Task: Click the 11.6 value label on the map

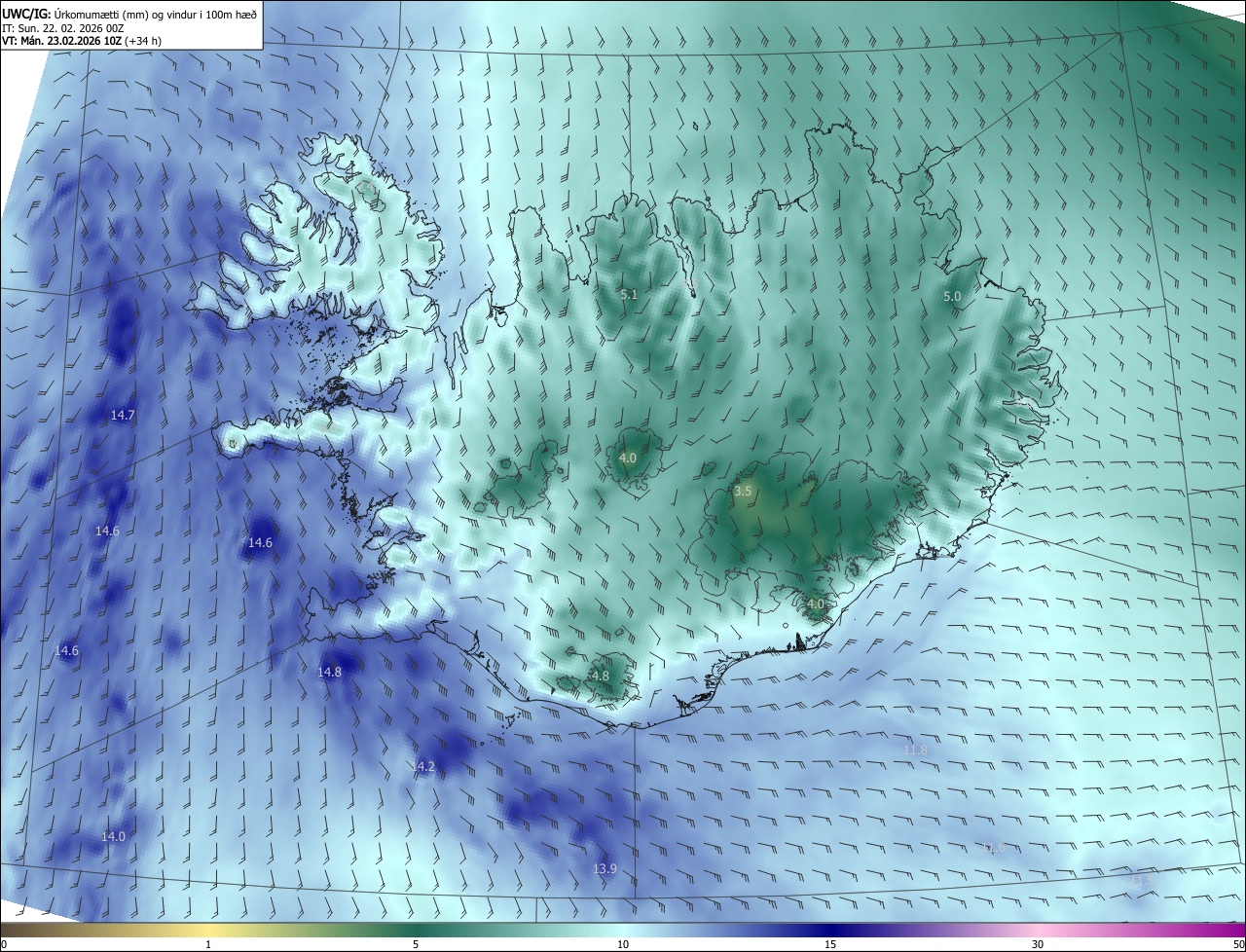Action: point(993,848)
